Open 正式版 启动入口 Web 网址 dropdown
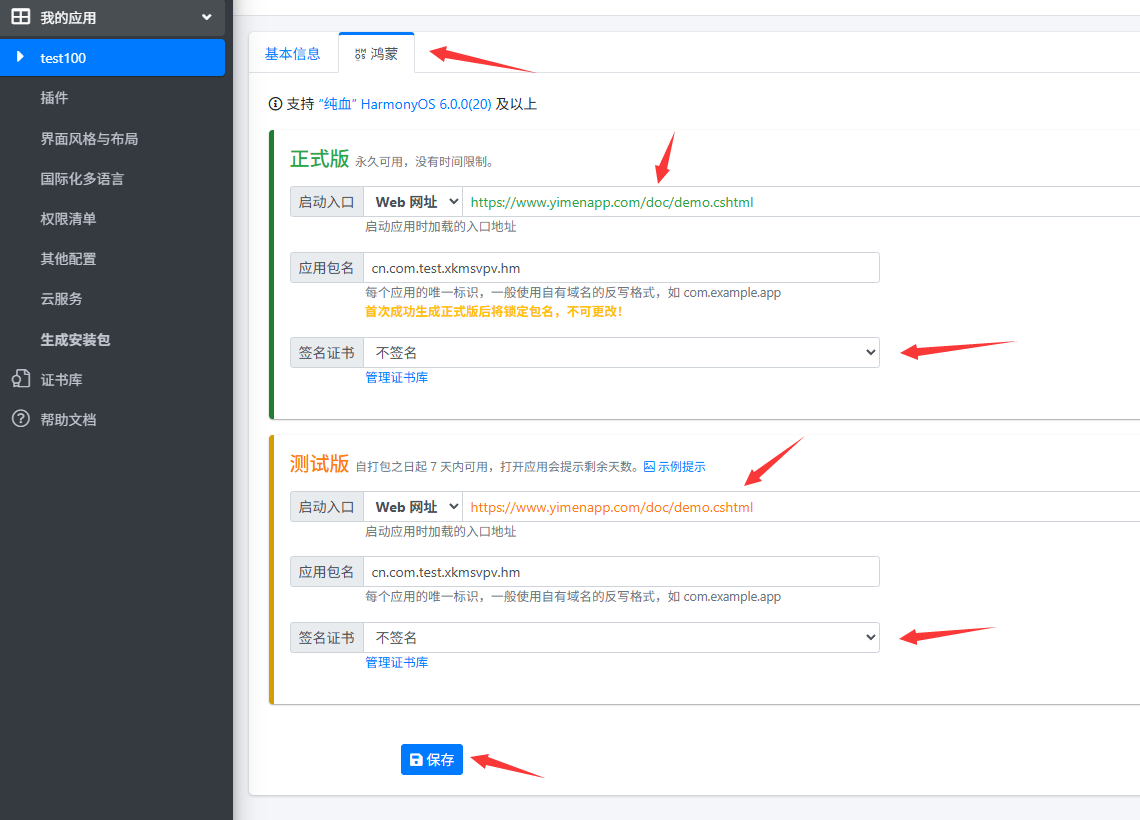 click(413, 202)
